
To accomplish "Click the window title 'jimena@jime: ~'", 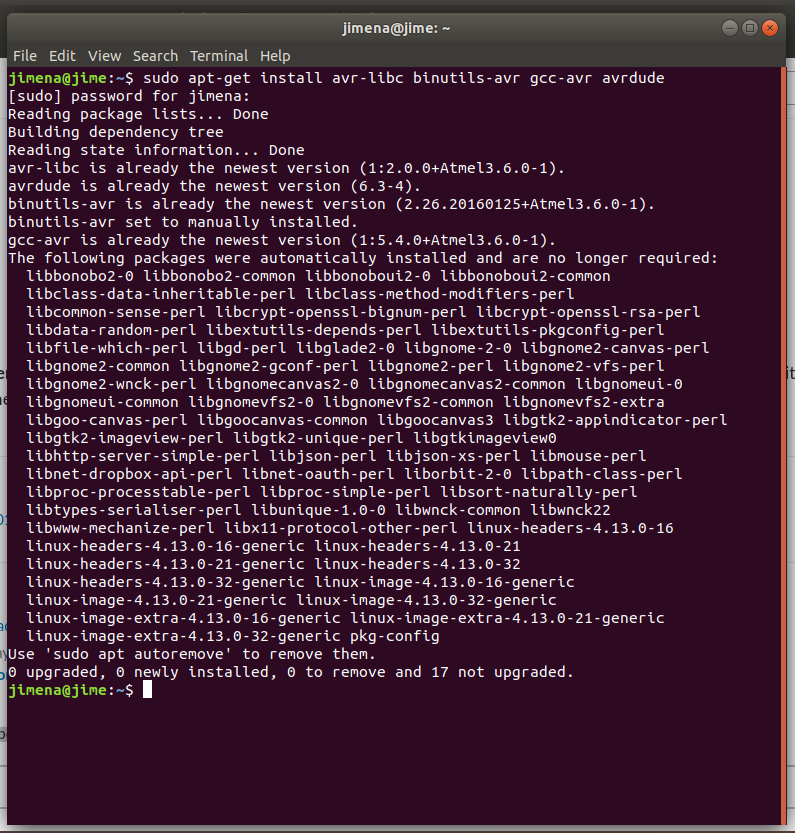I will coord(396,28).
